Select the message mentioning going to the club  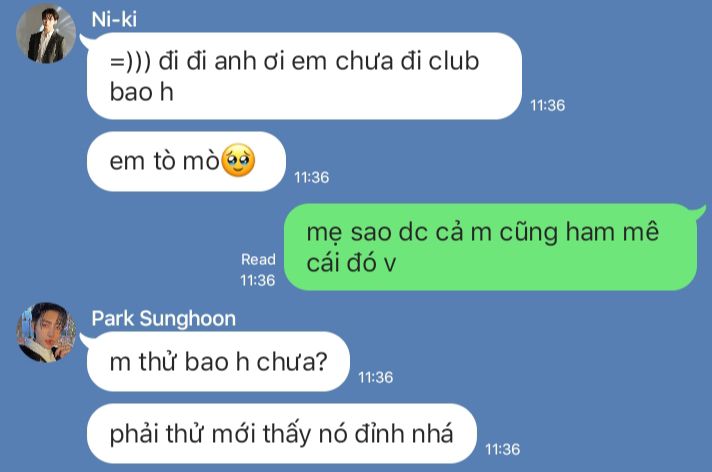click(x=304, y=76)
